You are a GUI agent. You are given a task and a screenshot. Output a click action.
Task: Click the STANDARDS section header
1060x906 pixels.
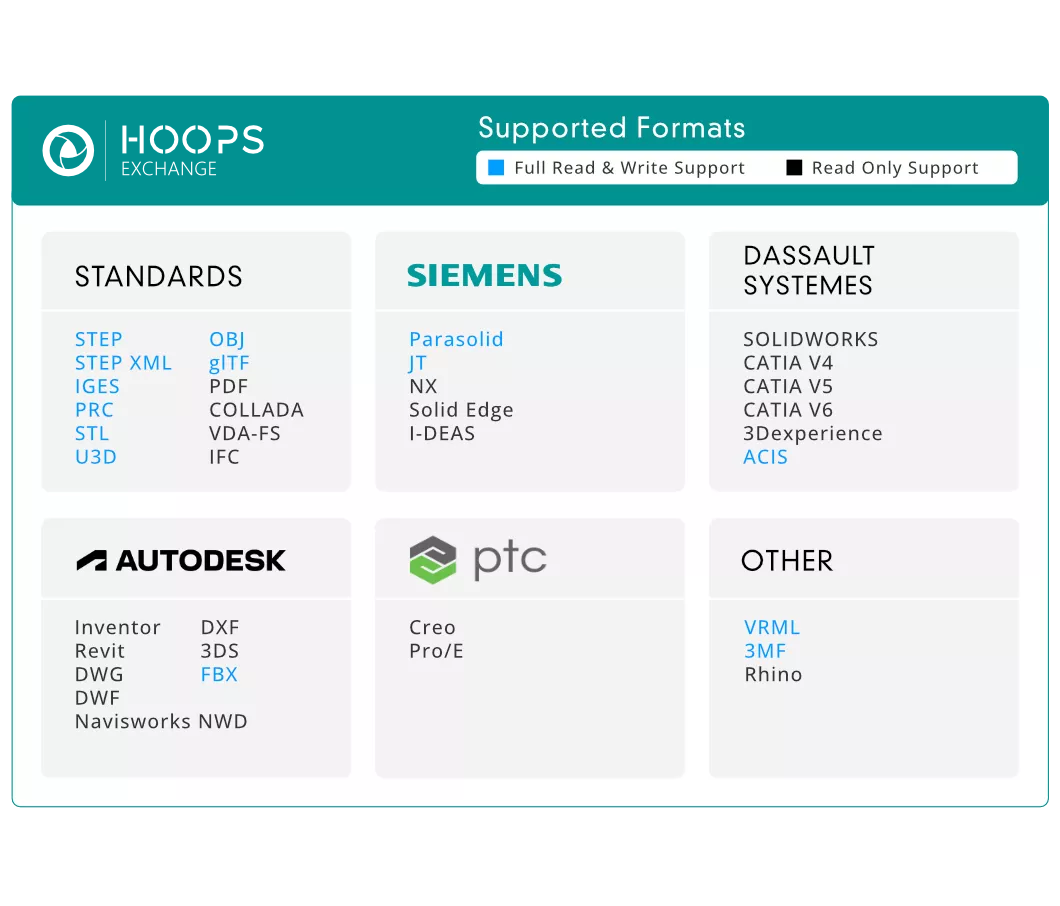tap(159, 277)
